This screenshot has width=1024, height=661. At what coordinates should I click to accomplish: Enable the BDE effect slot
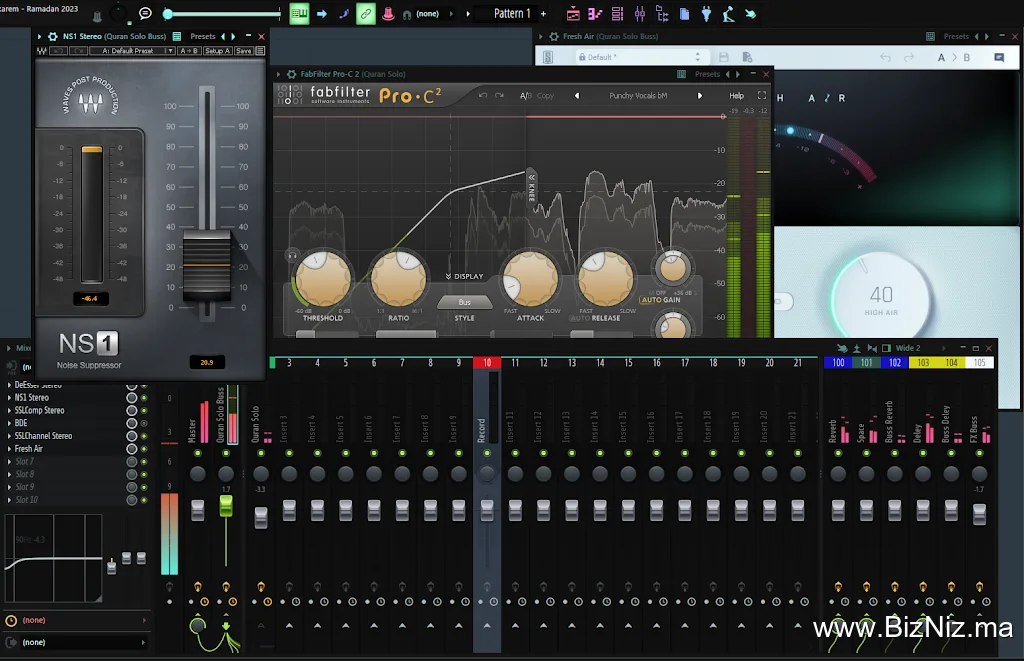click(144, 423)
